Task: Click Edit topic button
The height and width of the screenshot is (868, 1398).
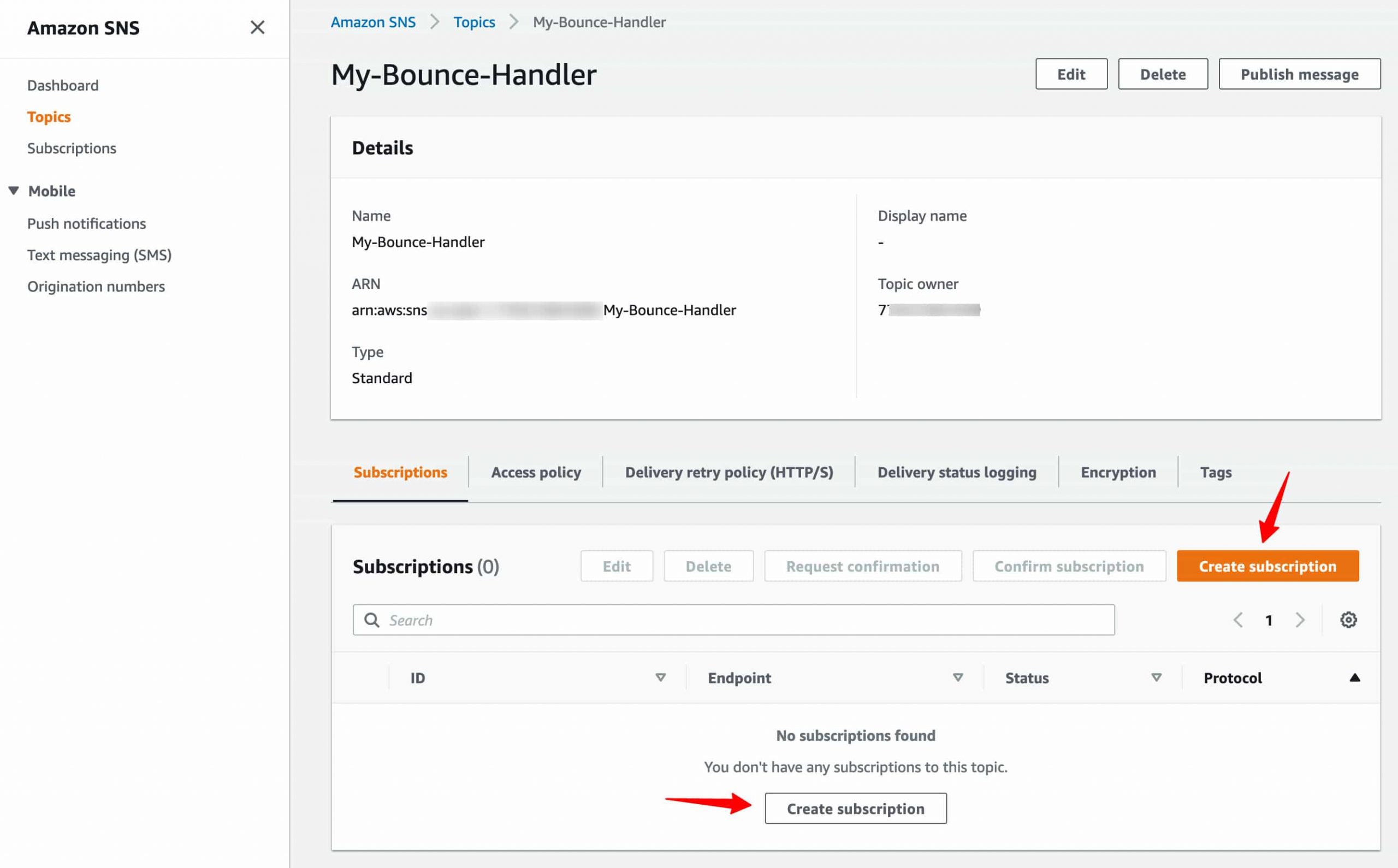Action: coord(1071,74)
